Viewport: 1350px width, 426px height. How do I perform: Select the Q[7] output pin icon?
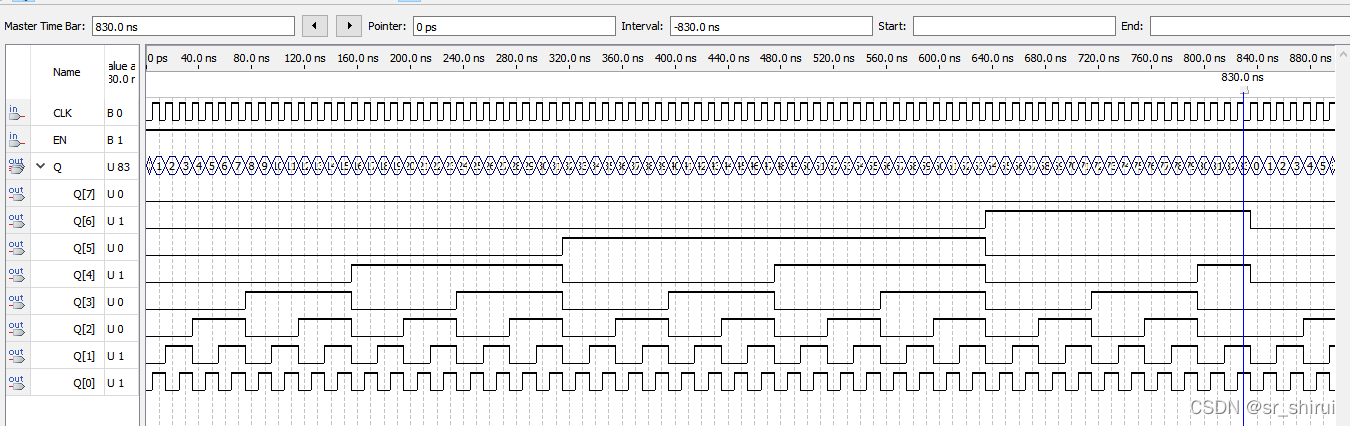point(16,193)
